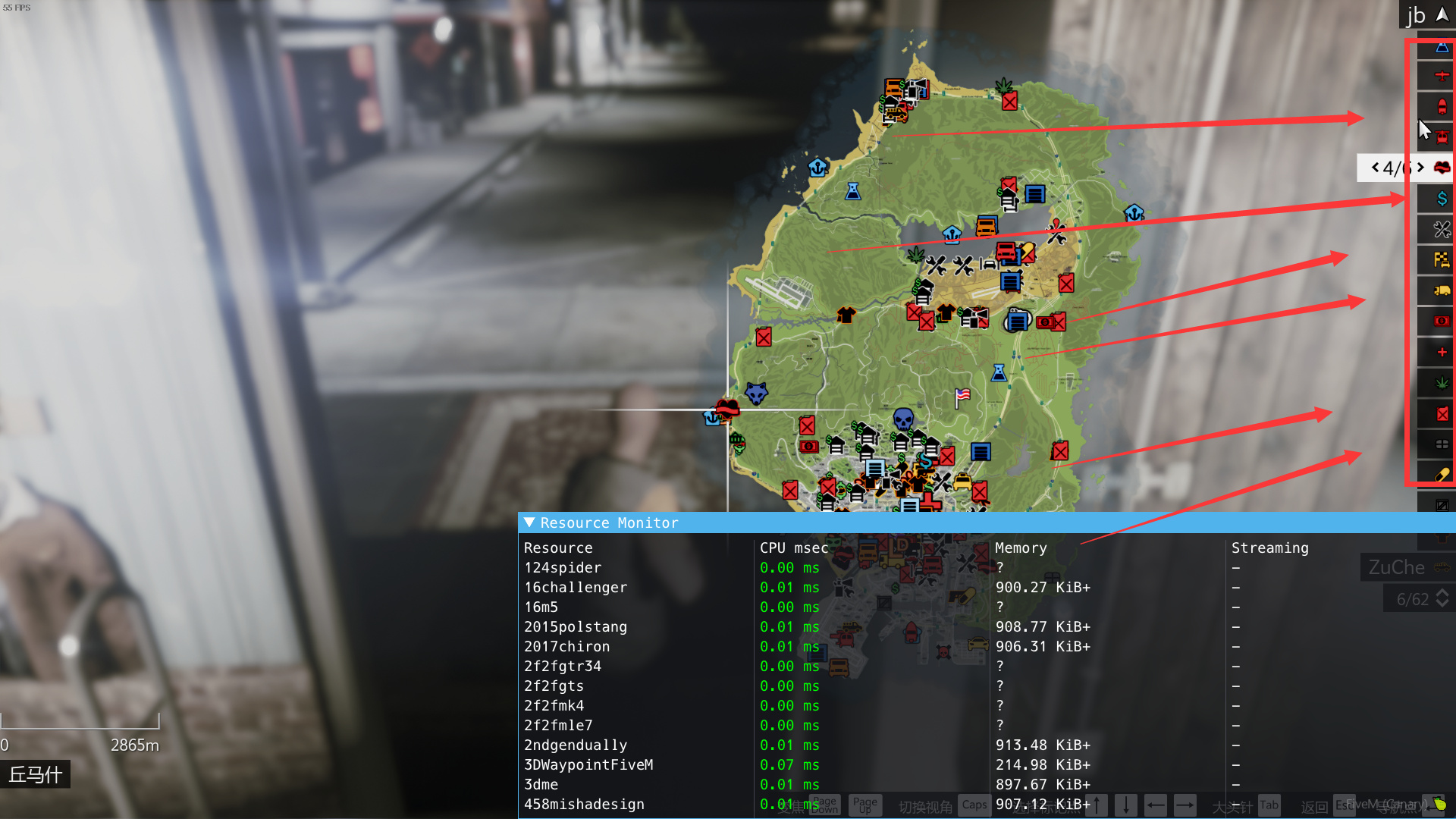Click the blue anchor marker on east coast

pyautogui.click(x=1134, y=213)
